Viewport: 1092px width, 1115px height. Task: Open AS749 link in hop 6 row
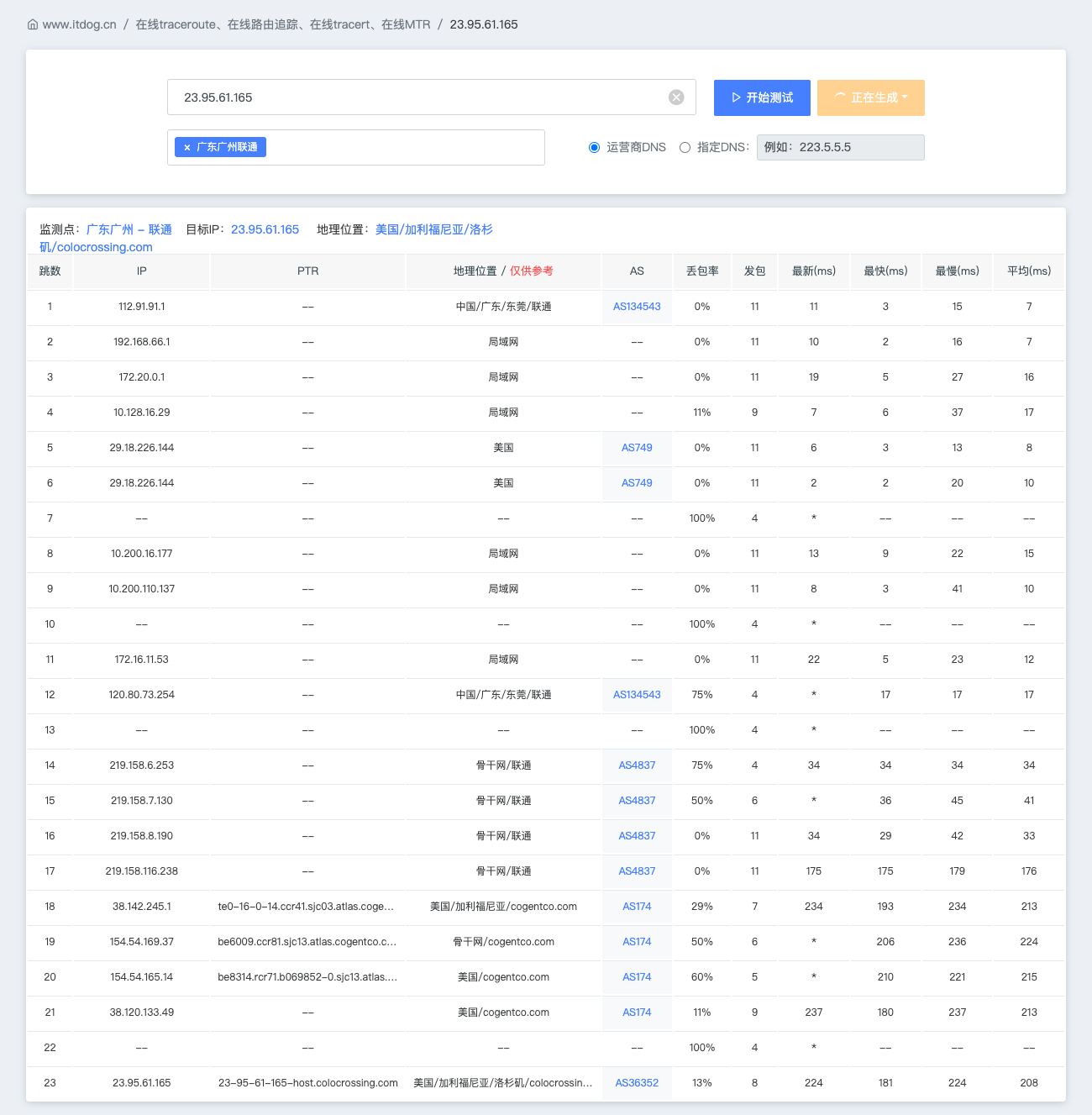click(x=637, y=483)
